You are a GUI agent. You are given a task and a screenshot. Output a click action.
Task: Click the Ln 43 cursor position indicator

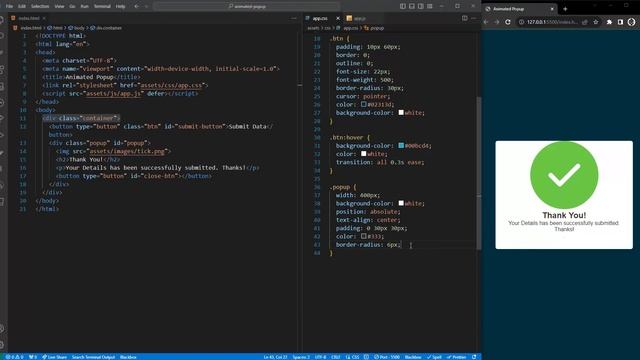276,357
